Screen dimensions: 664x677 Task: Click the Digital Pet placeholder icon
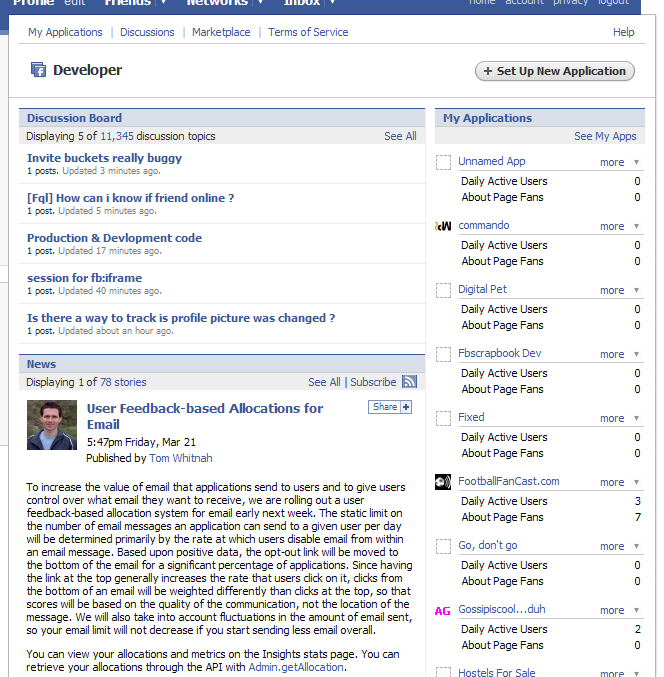444,290
